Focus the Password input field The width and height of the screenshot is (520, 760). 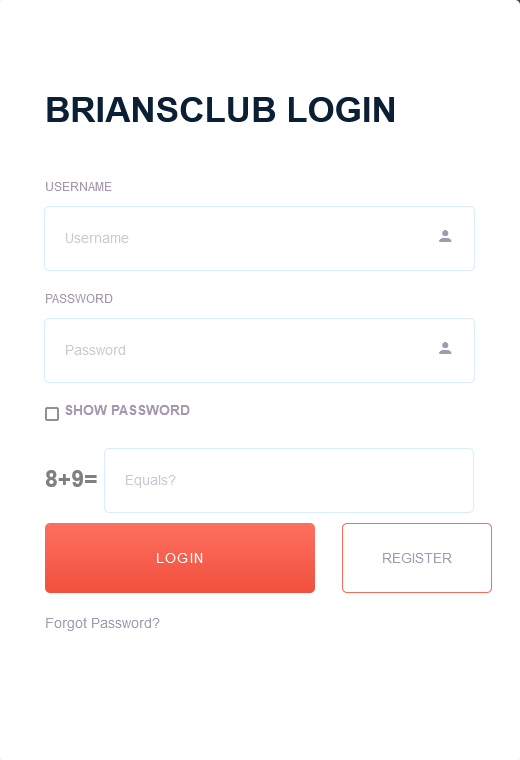[259, 350]
